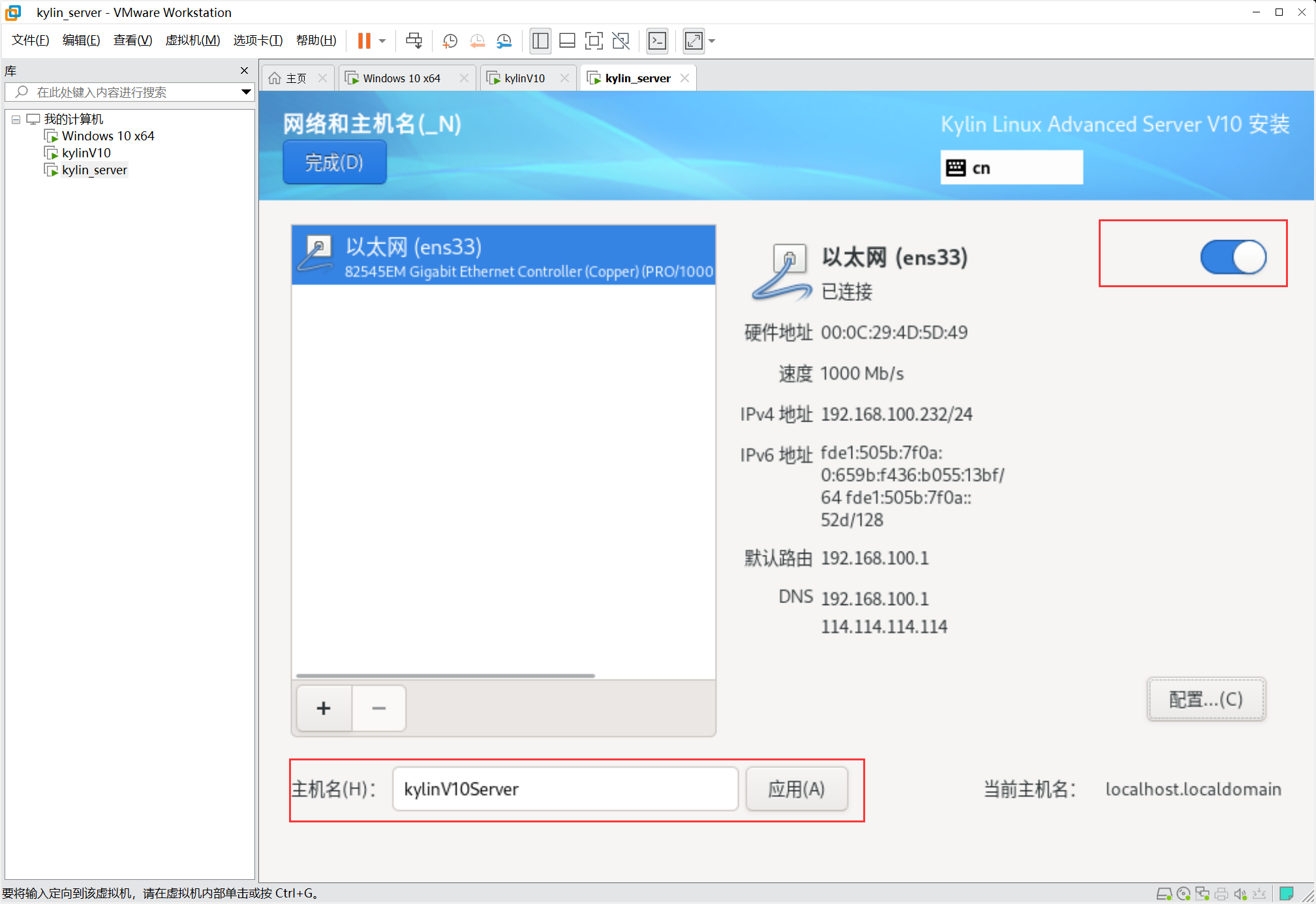Click the device list horizontal scrollbar
1316x904 pixels.
(x=446, y=676)
